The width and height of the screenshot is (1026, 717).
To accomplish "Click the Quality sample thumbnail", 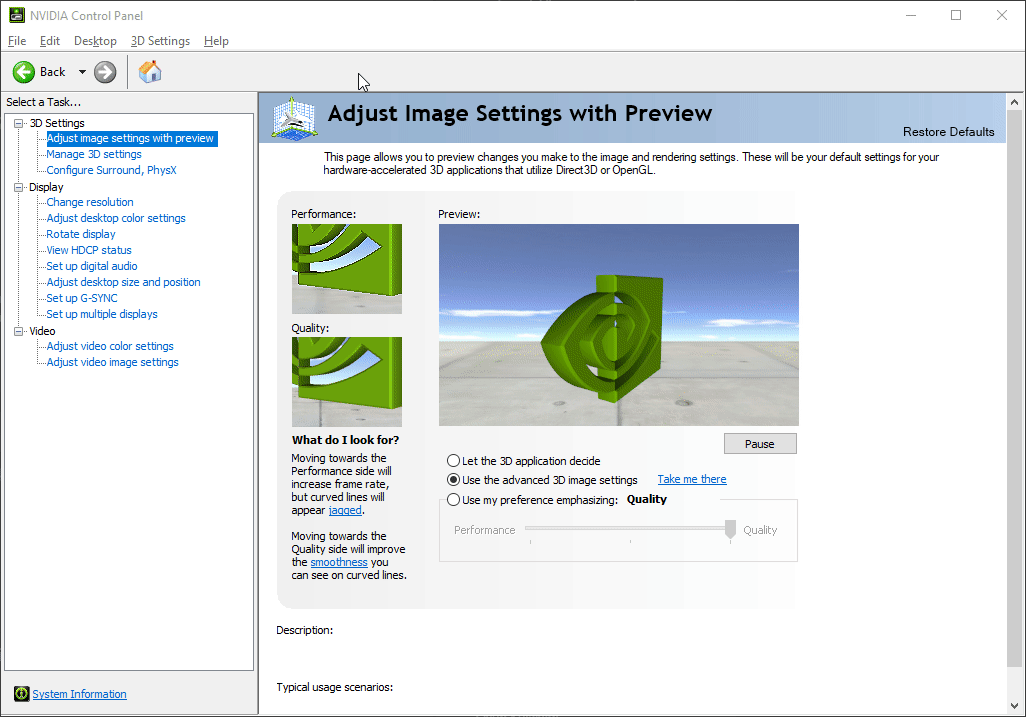I will tap(347, 382).
